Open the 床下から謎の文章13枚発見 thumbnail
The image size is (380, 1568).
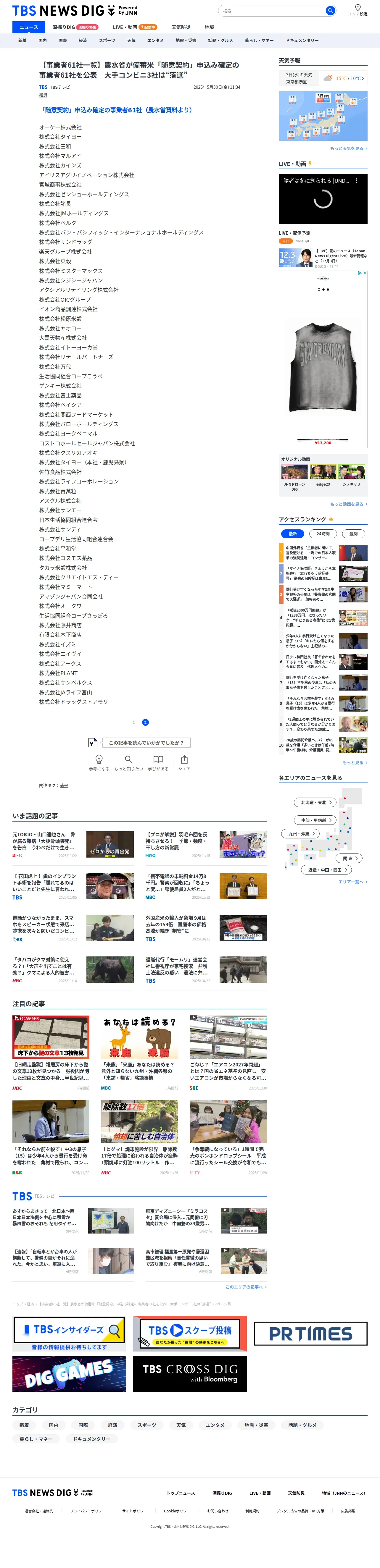[x=51, y=1037]
